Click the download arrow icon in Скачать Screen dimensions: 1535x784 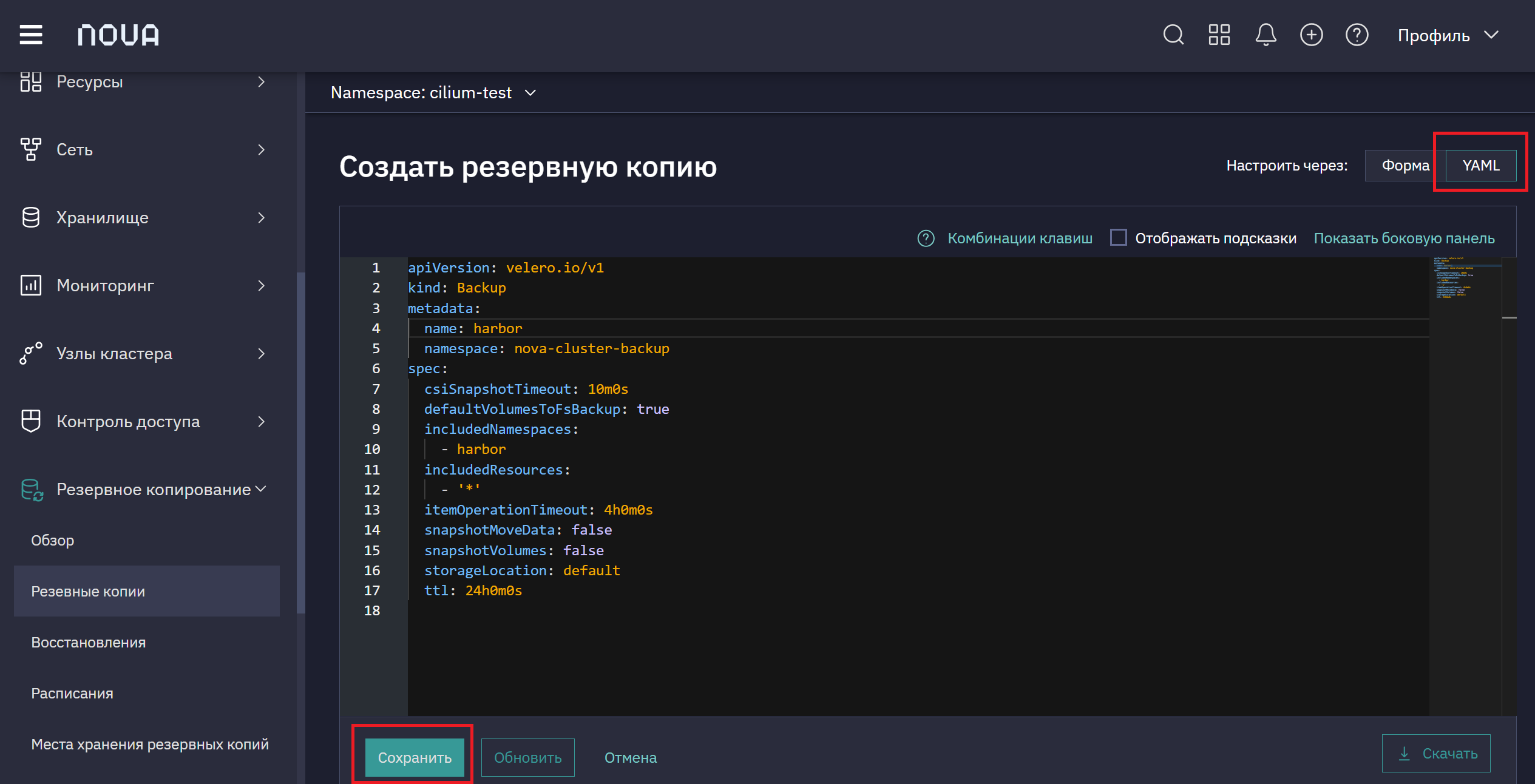(1404, 754)
